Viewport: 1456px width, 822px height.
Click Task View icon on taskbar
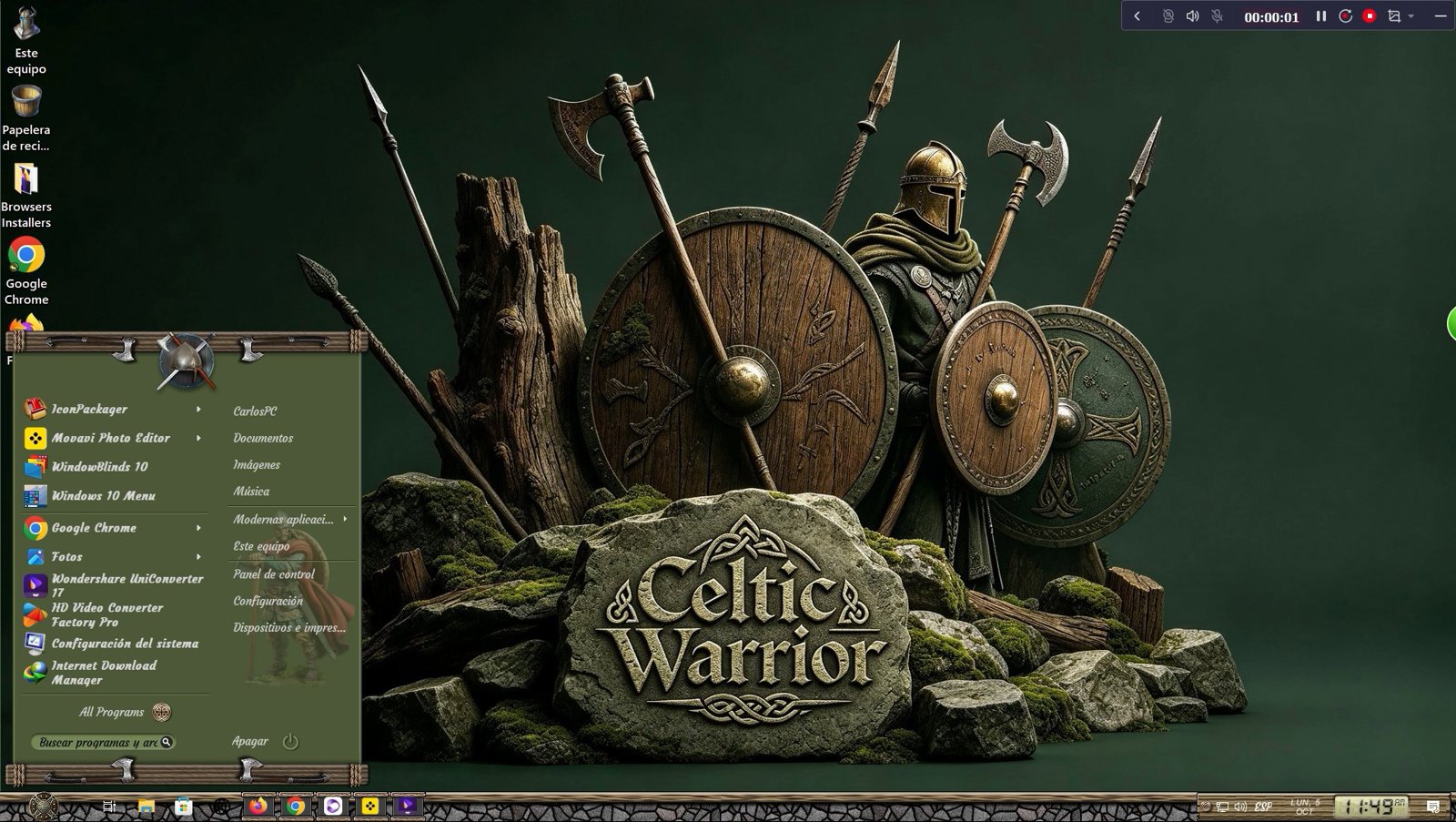point(109,807)
